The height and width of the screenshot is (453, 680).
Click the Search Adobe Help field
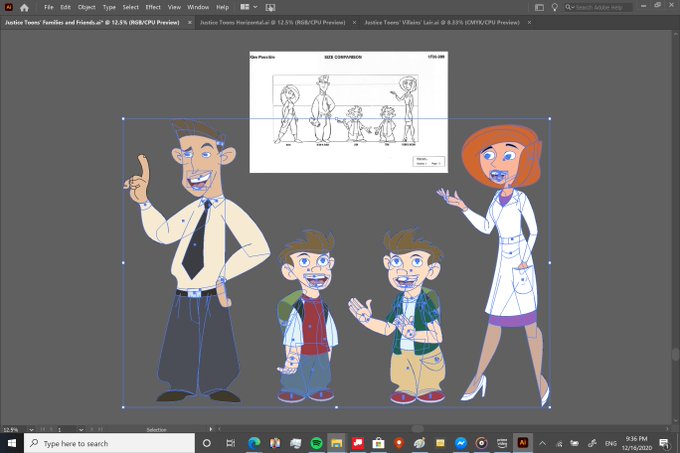coord(598,7)
